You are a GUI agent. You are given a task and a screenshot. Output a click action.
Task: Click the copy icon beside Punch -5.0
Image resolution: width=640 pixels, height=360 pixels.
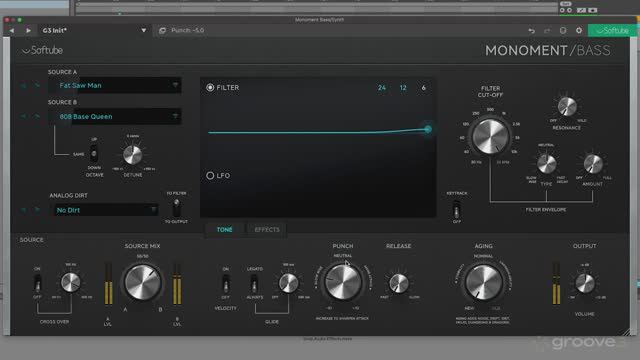162,30
